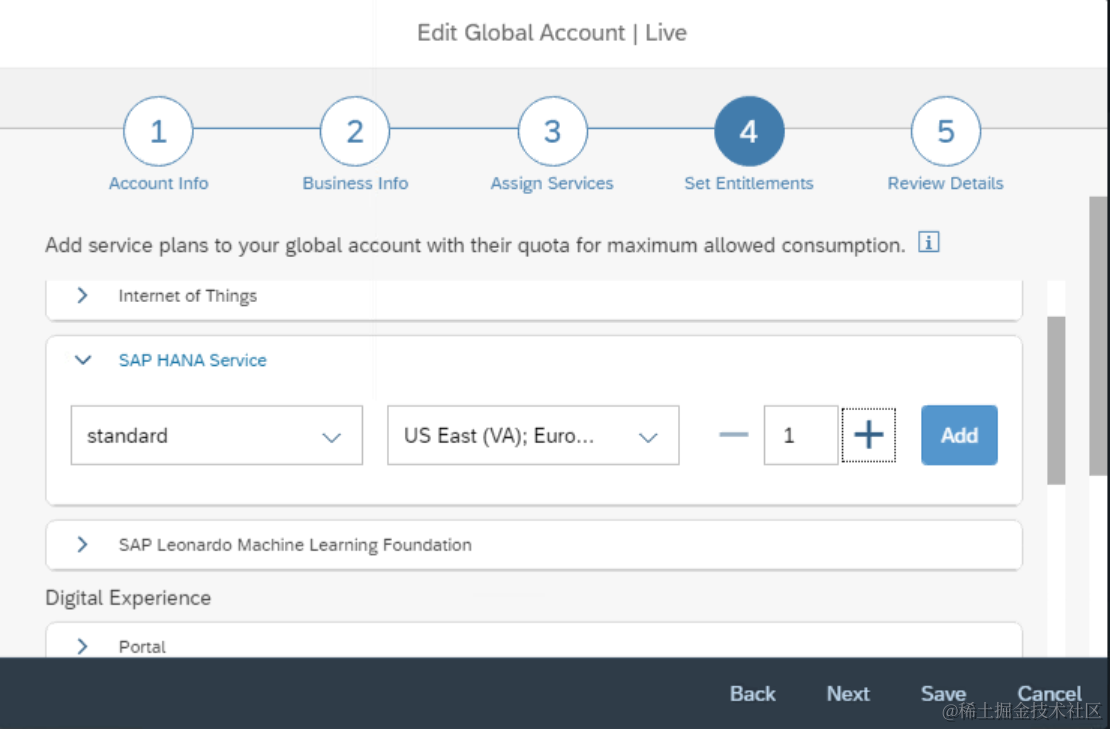Select step 4 Set Entitlements
1110x729 pixels.
click(749, 132)
